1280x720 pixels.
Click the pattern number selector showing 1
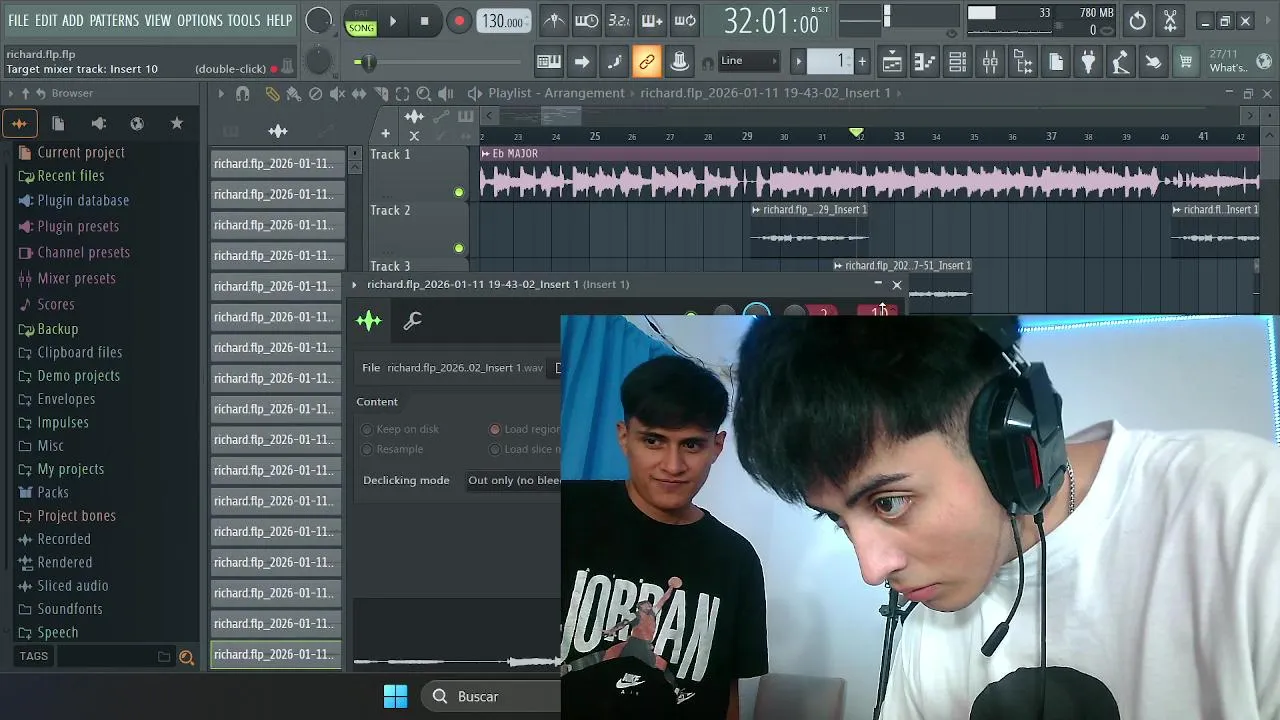(x=829, y=61)
